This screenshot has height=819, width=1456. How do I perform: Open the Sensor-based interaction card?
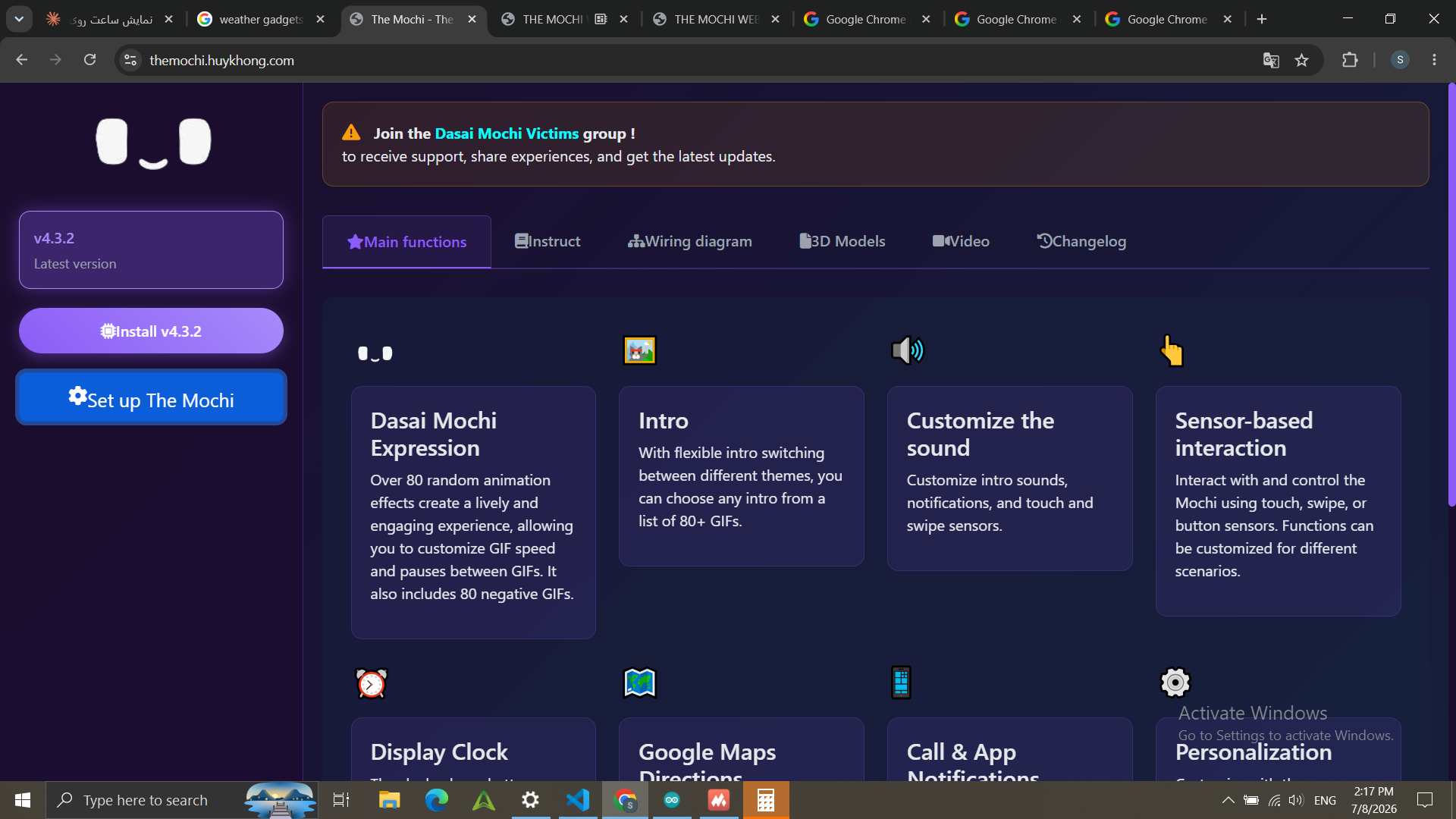pyautogui.click(x=1278, y=501)
